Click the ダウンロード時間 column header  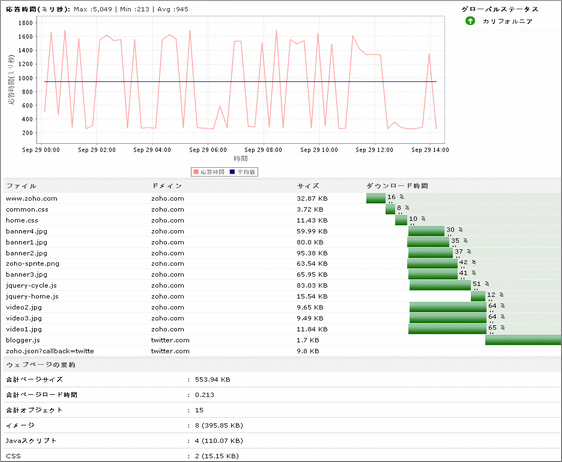click(x=397, y=186)
